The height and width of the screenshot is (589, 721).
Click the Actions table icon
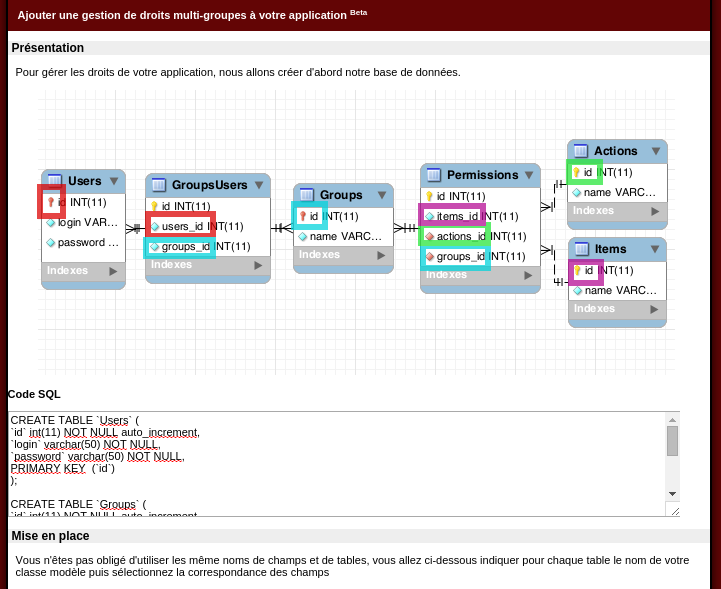click(581, 151)
